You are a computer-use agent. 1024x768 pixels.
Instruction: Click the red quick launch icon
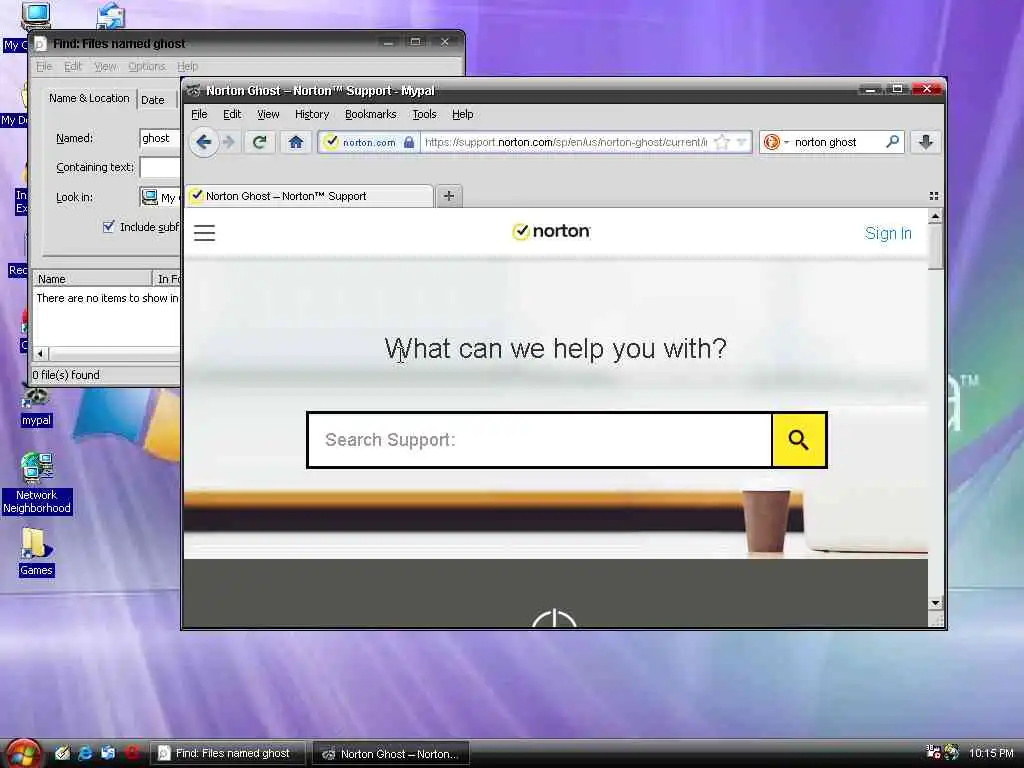[132, 753]
